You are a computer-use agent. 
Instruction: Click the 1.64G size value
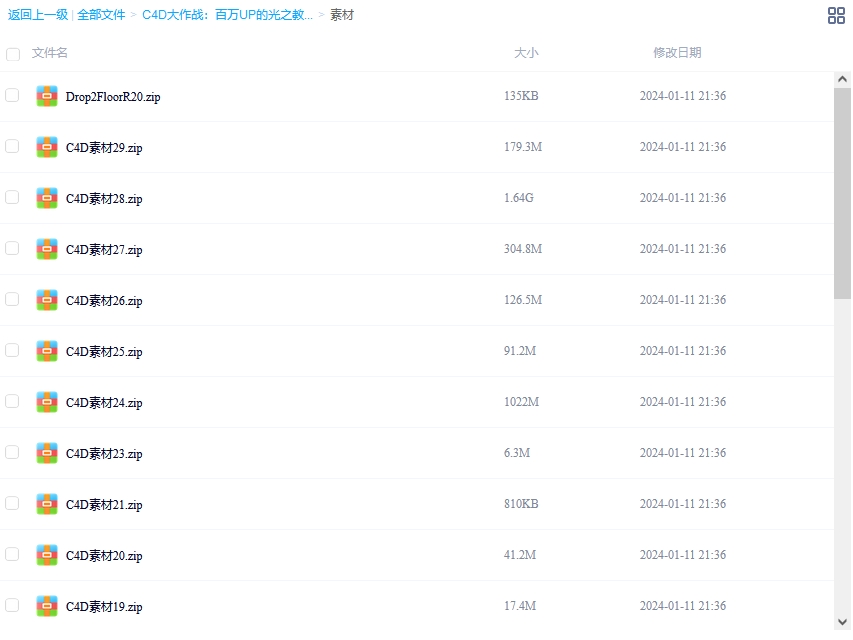pyautogui.click(x=518, y=198)
